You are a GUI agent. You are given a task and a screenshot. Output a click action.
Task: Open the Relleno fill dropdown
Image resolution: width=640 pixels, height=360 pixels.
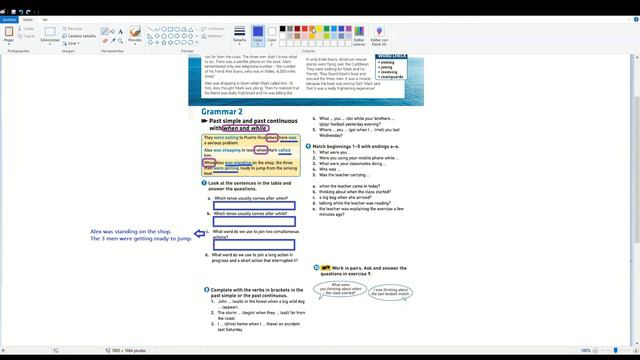pyautogui.click(x=212, y=36)
